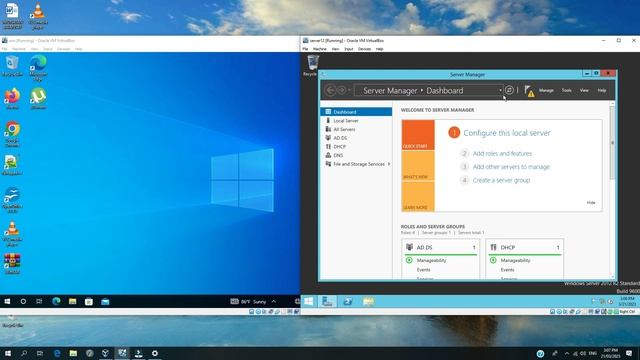Open the Help menu in Server Manager

pyautogui.click(x=602, y=90)
